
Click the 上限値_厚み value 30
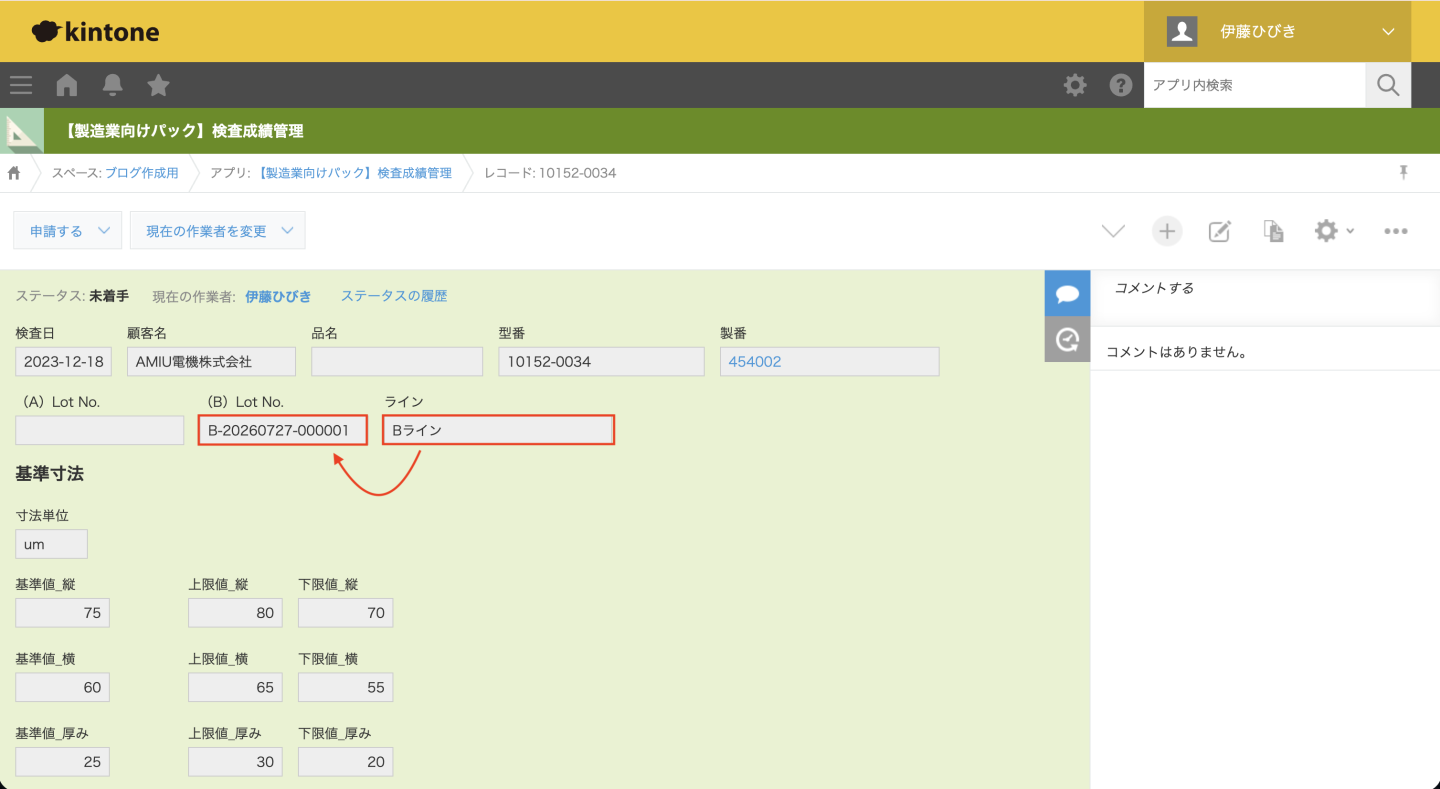[236, 762]
